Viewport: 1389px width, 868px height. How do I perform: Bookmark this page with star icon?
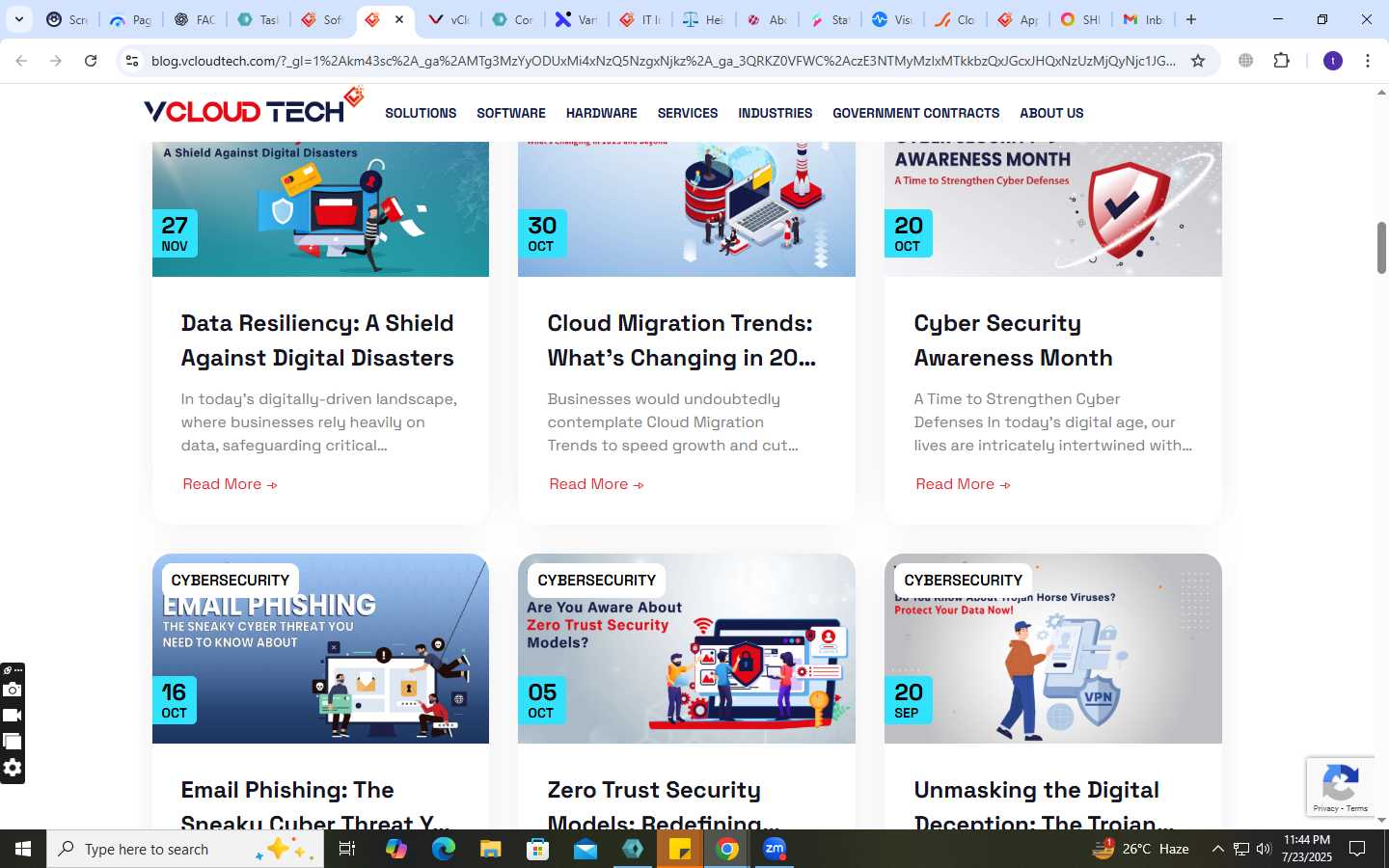pyautogui.click(x=1198, y=61)
